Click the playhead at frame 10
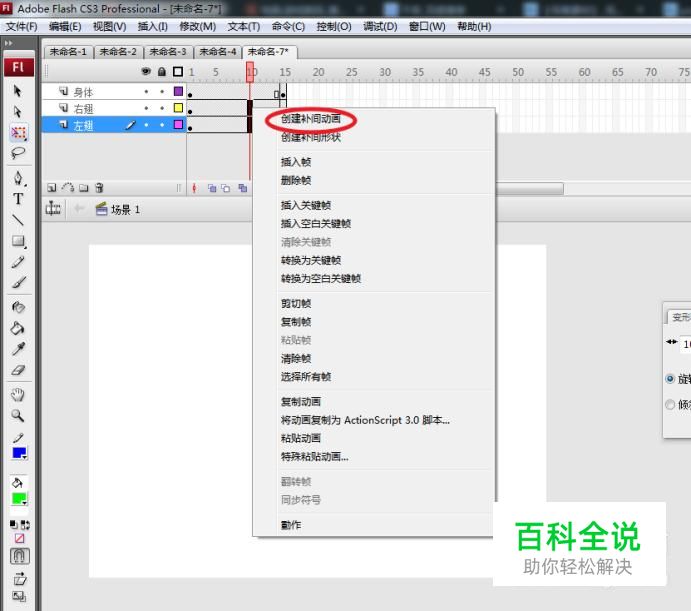Screen dimensions: 691x611 [x=250, y=72]
